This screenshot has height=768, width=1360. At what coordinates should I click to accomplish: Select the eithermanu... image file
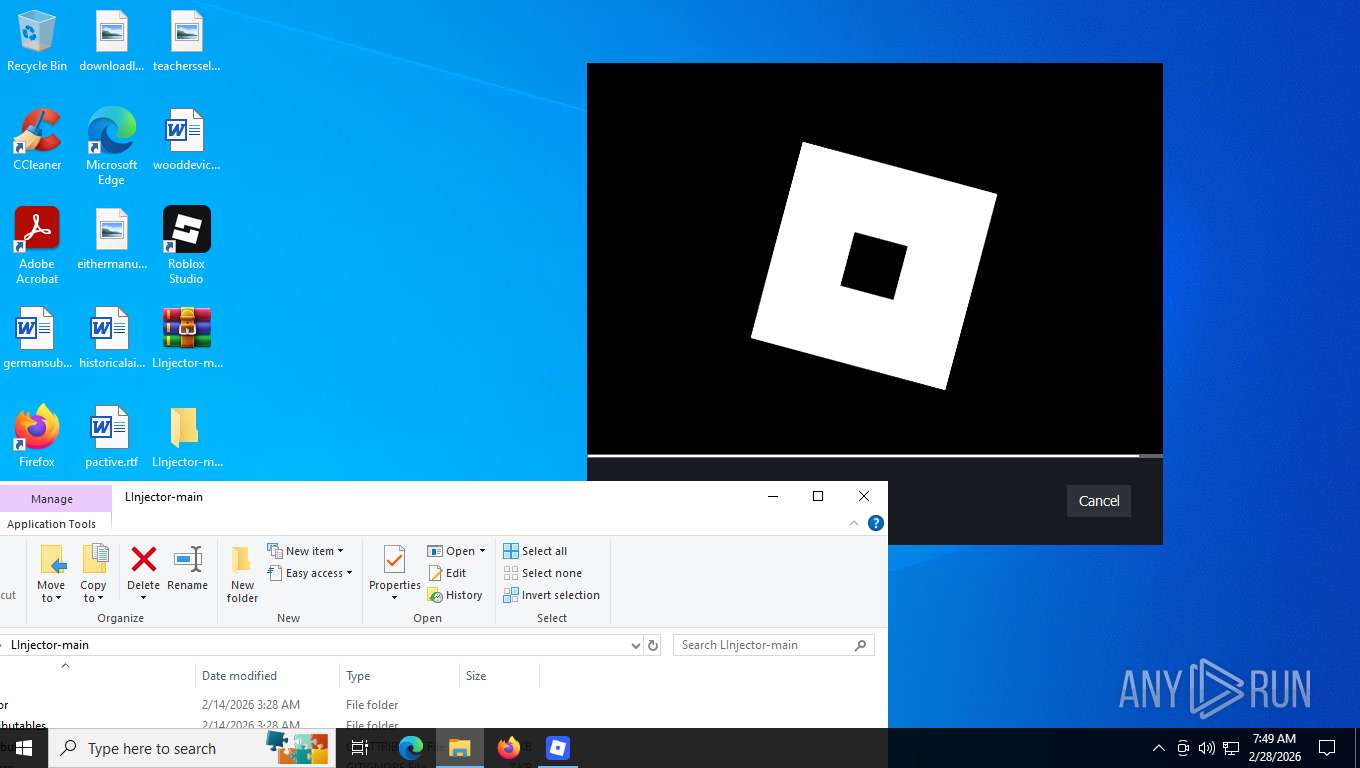[112, 239]
